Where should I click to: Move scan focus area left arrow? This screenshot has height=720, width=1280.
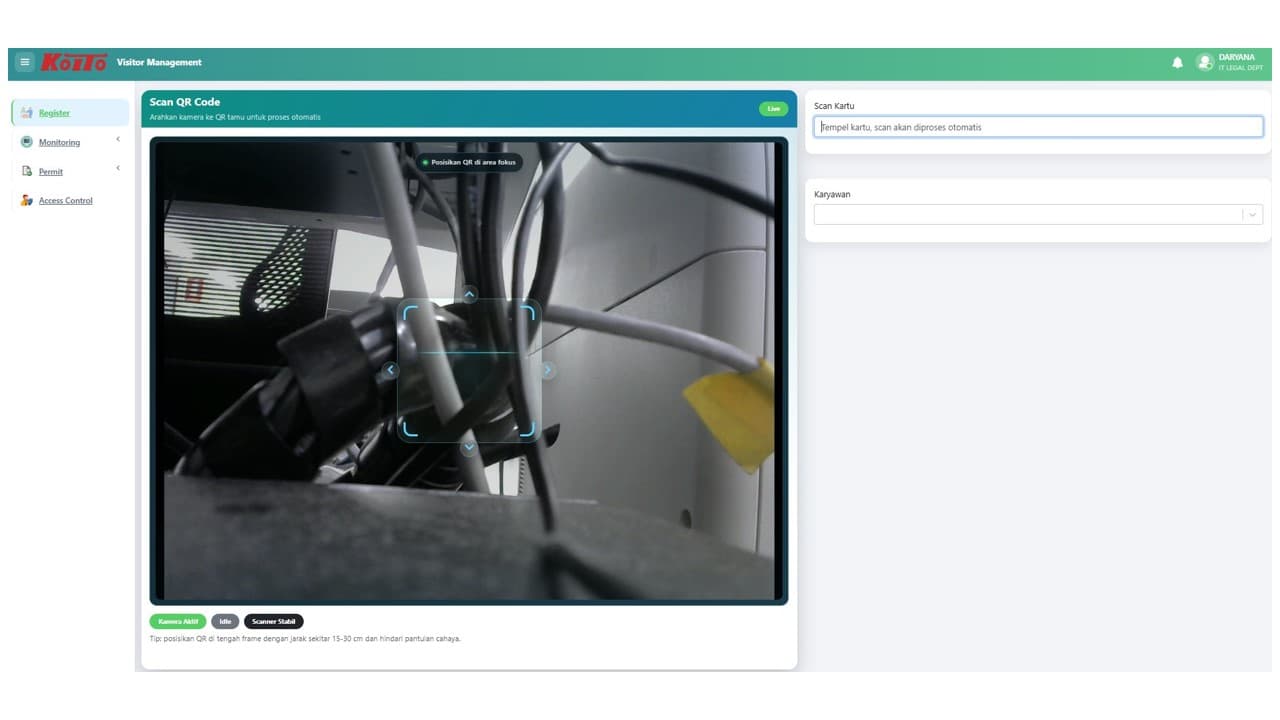point(391,370)
